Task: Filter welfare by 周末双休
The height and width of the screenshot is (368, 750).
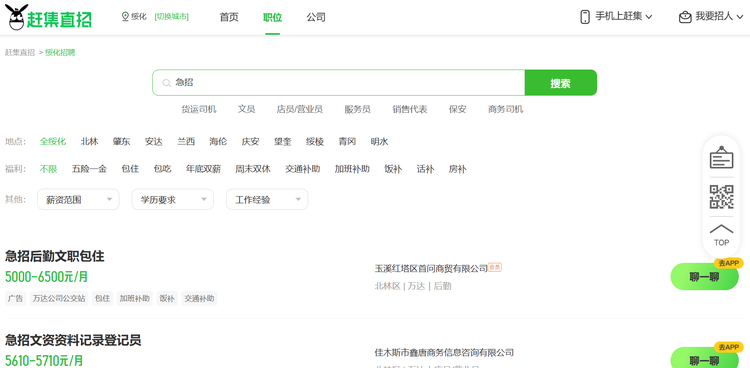Action: click(x=253, y=169)
